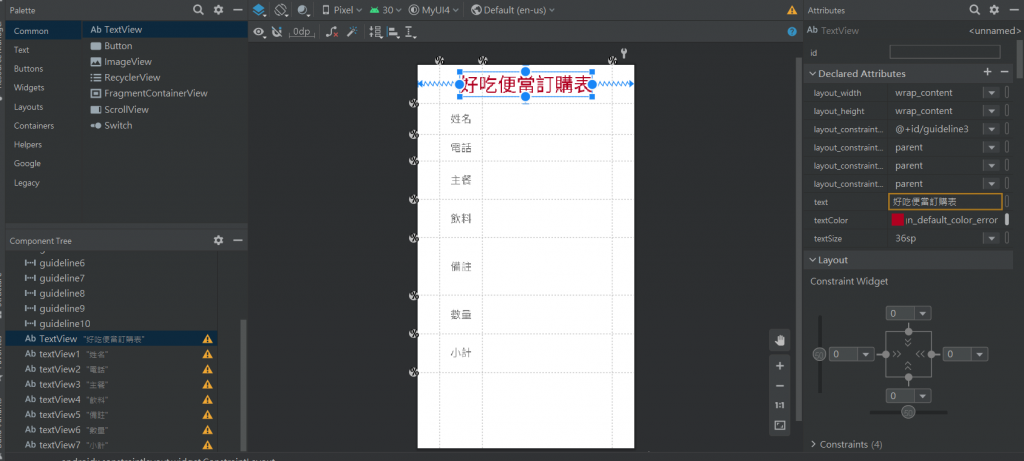1024x461 pixels.
Task: Open the Pixel device dropdown
Action: click(342, 10)
